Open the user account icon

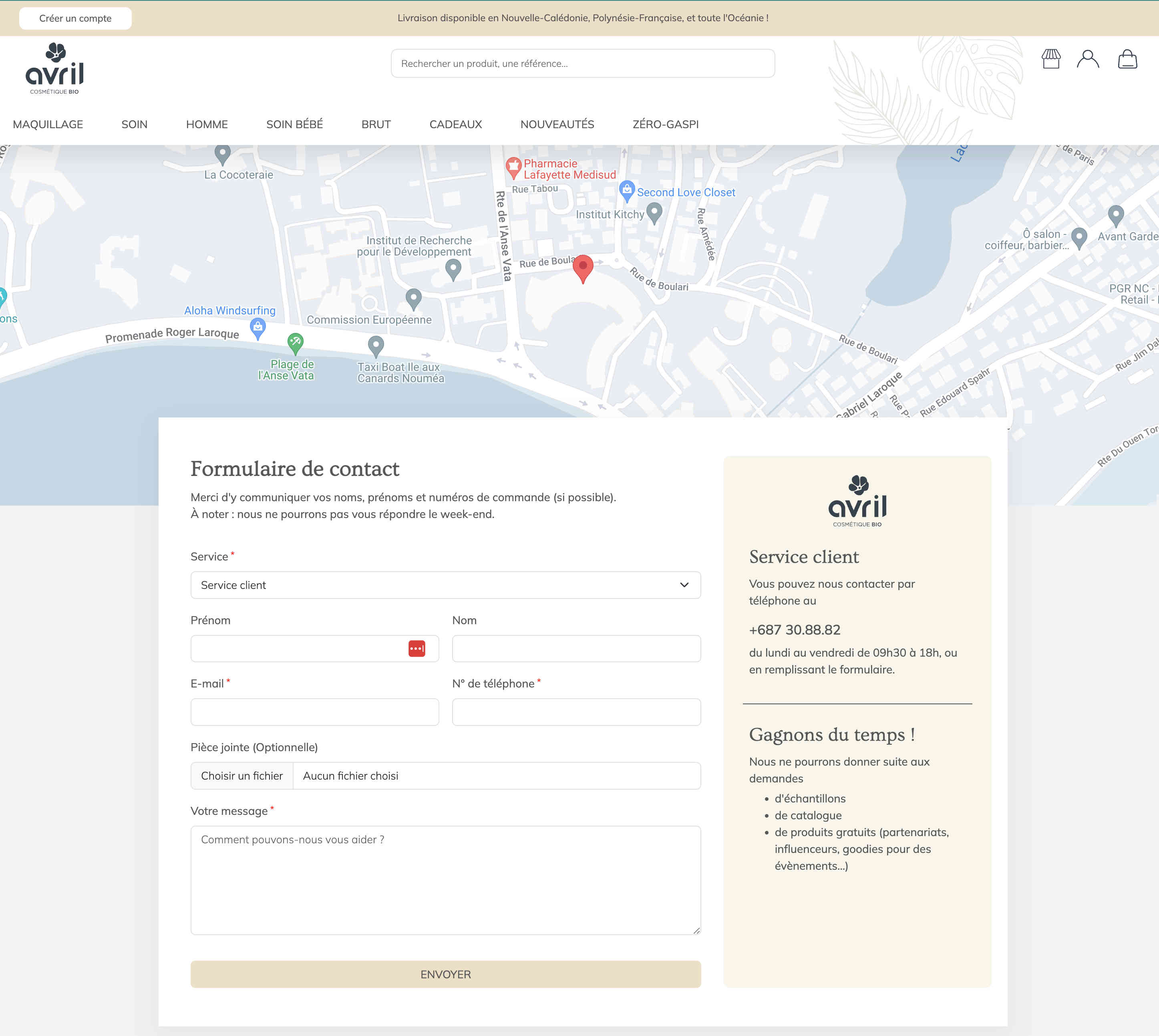pos(1087,59)
